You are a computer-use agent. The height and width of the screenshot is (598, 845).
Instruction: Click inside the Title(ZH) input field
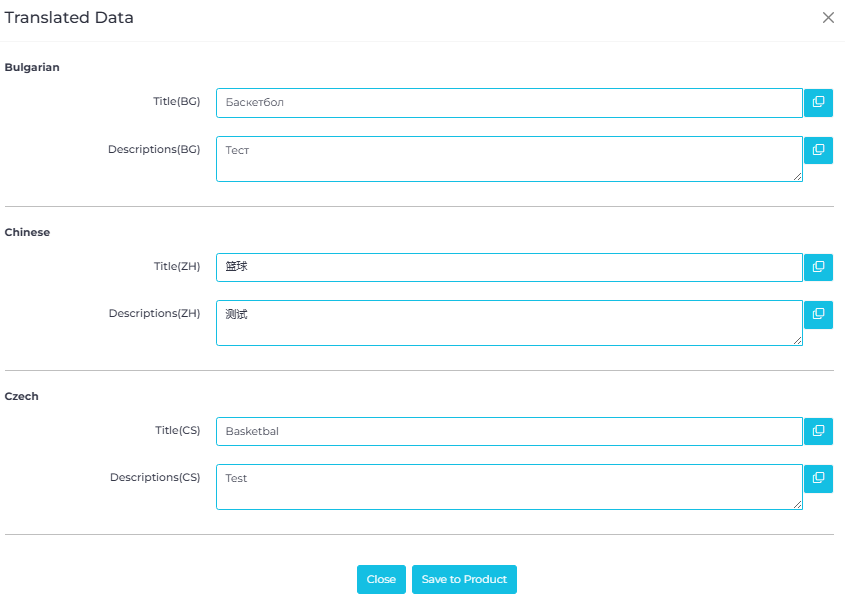click(x=509, y=267)
